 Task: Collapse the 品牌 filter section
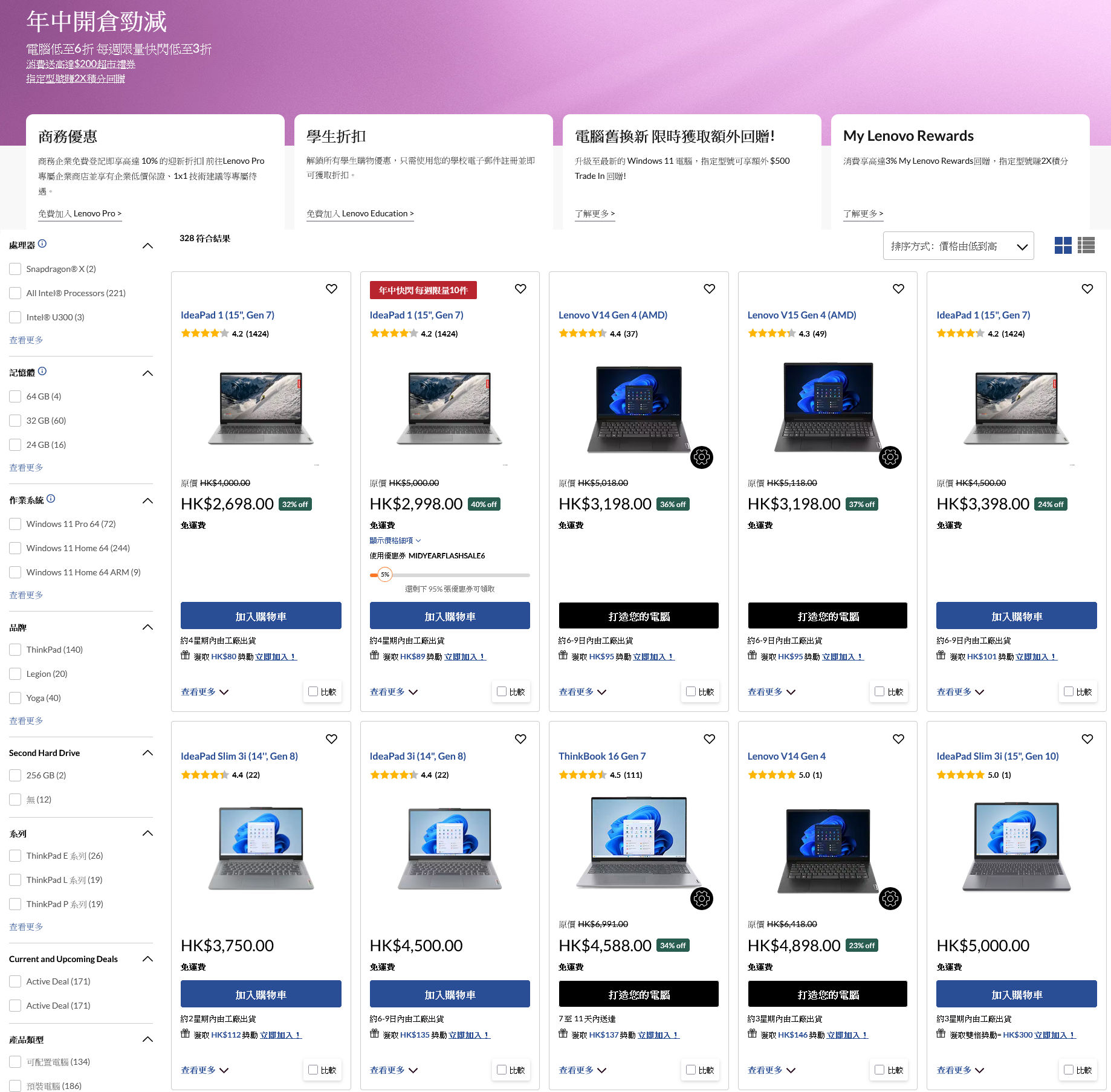pos(147,627)
